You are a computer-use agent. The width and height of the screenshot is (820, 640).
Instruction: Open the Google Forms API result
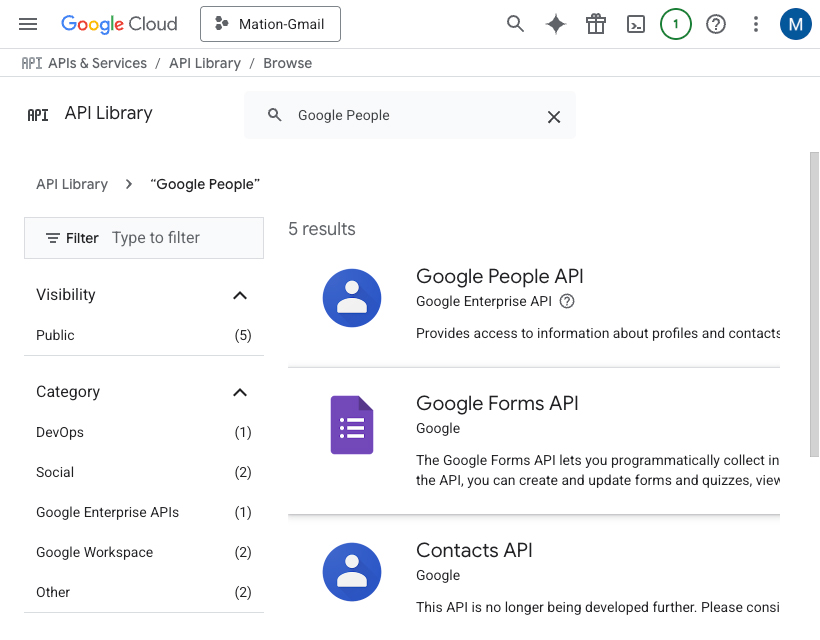497,403
